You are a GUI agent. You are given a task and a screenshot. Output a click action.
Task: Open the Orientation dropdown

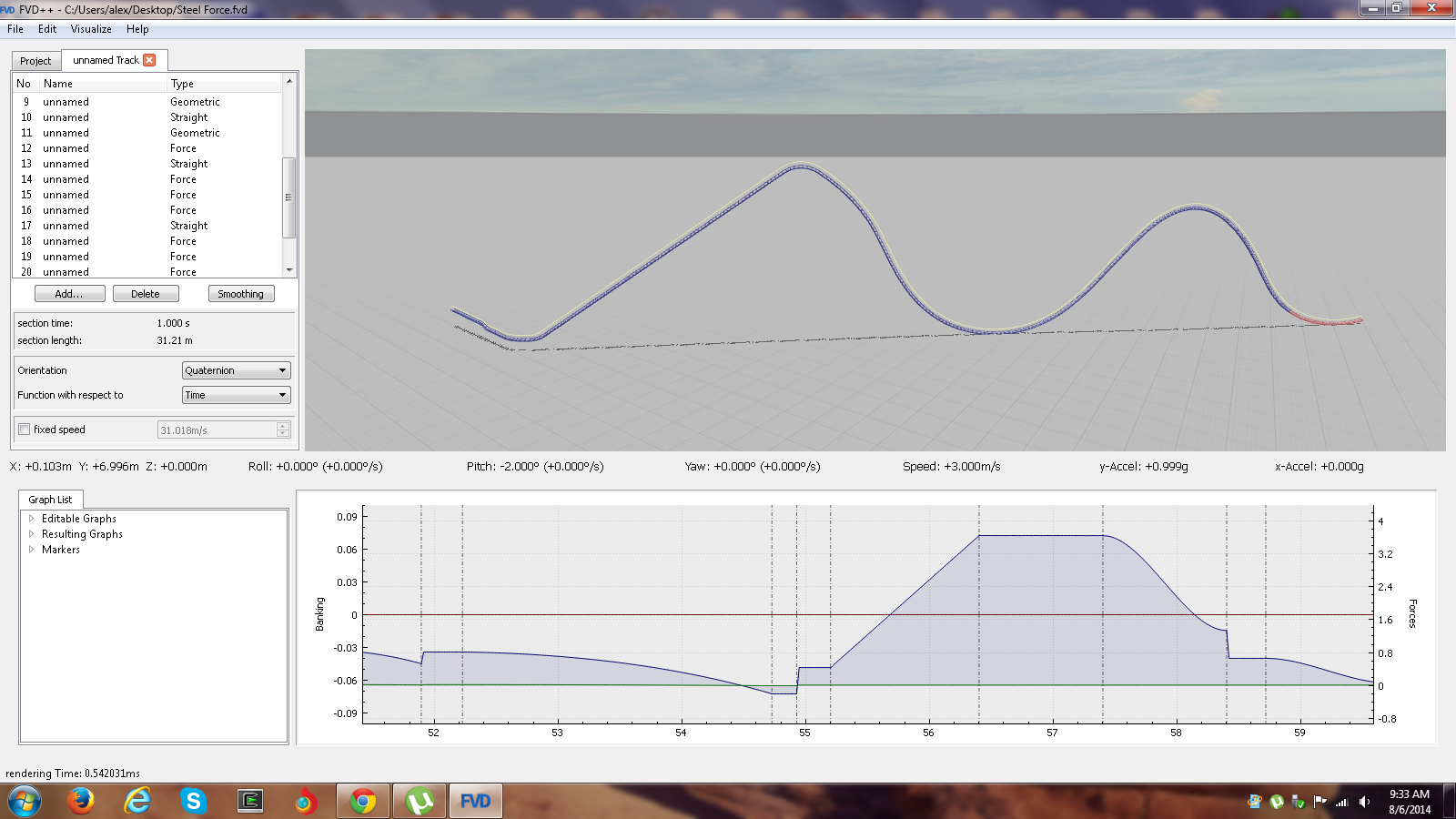tap(236, 370)
